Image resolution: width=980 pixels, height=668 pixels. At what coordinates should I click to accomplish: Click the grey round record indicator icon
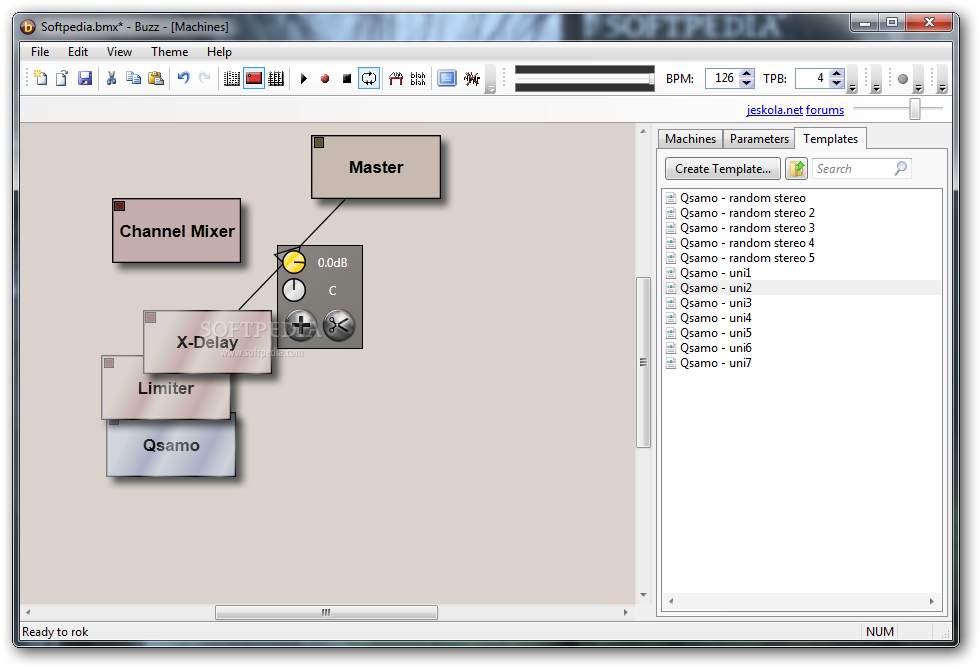click(x=902, y=79)
